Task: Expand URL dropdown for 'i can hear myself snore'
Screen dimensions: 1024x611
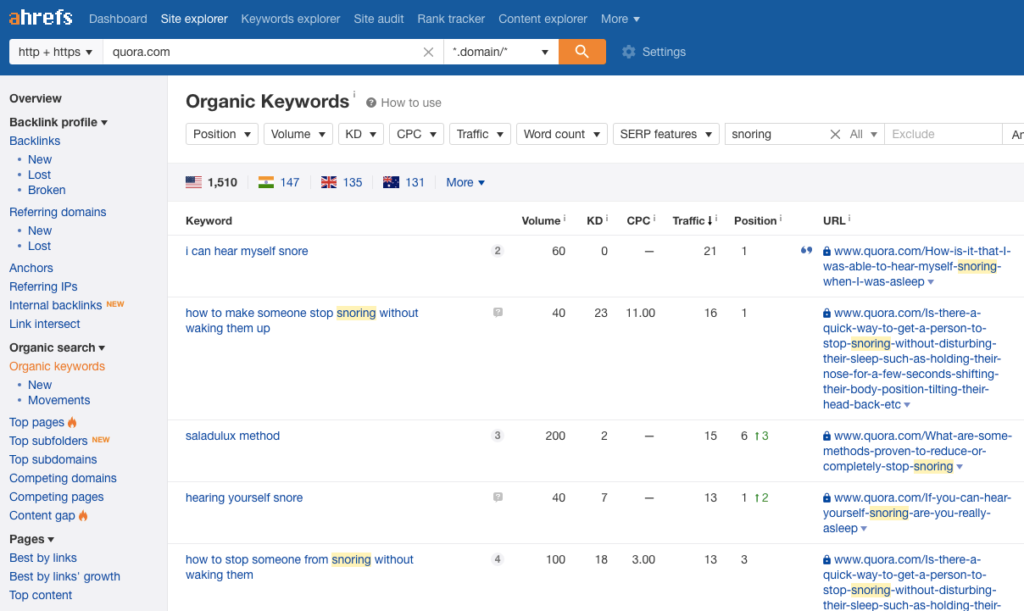Action: coord(931,282)
